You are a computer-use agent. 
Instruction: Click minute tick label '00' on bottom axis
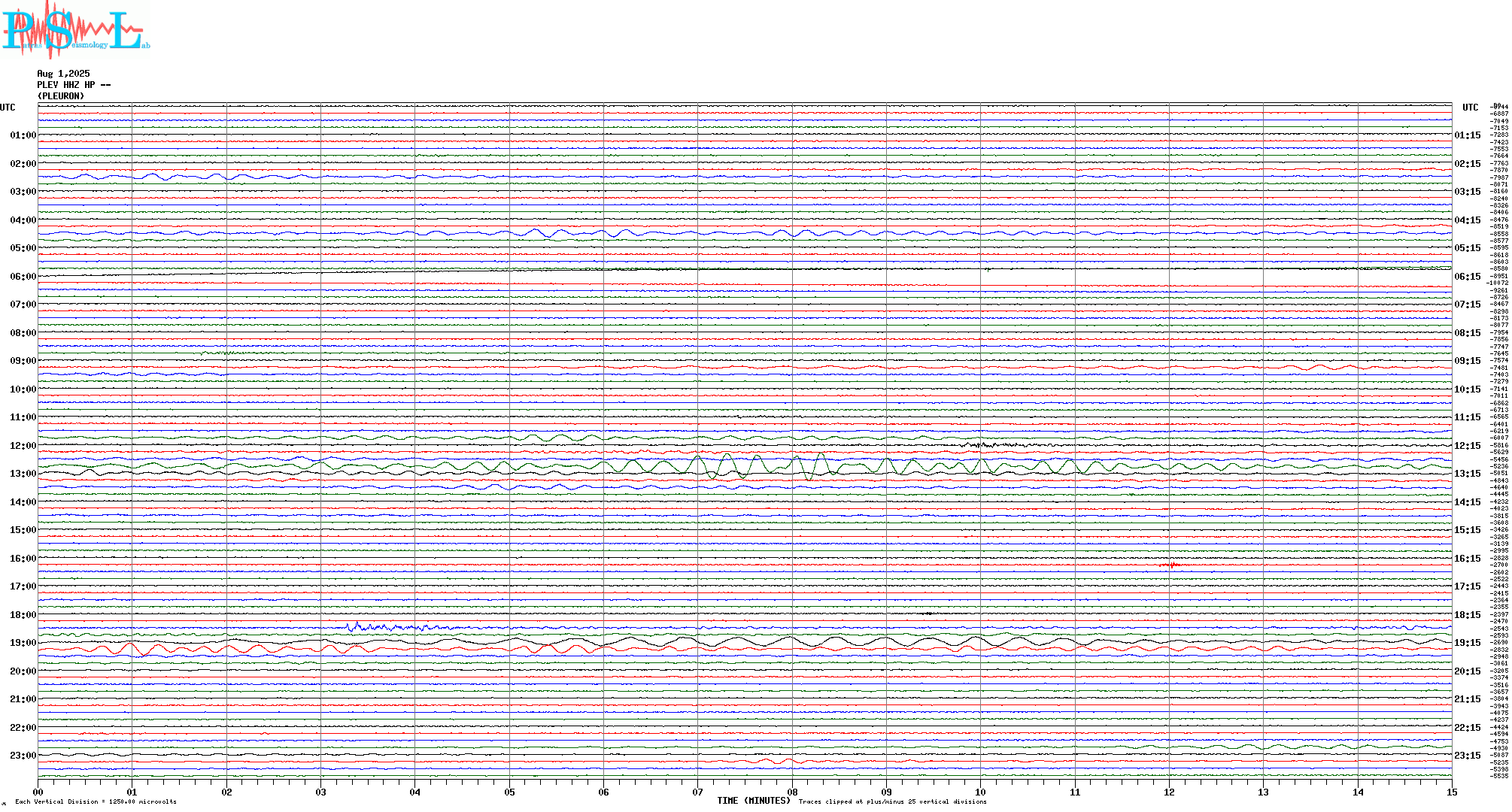pos(38,792)
